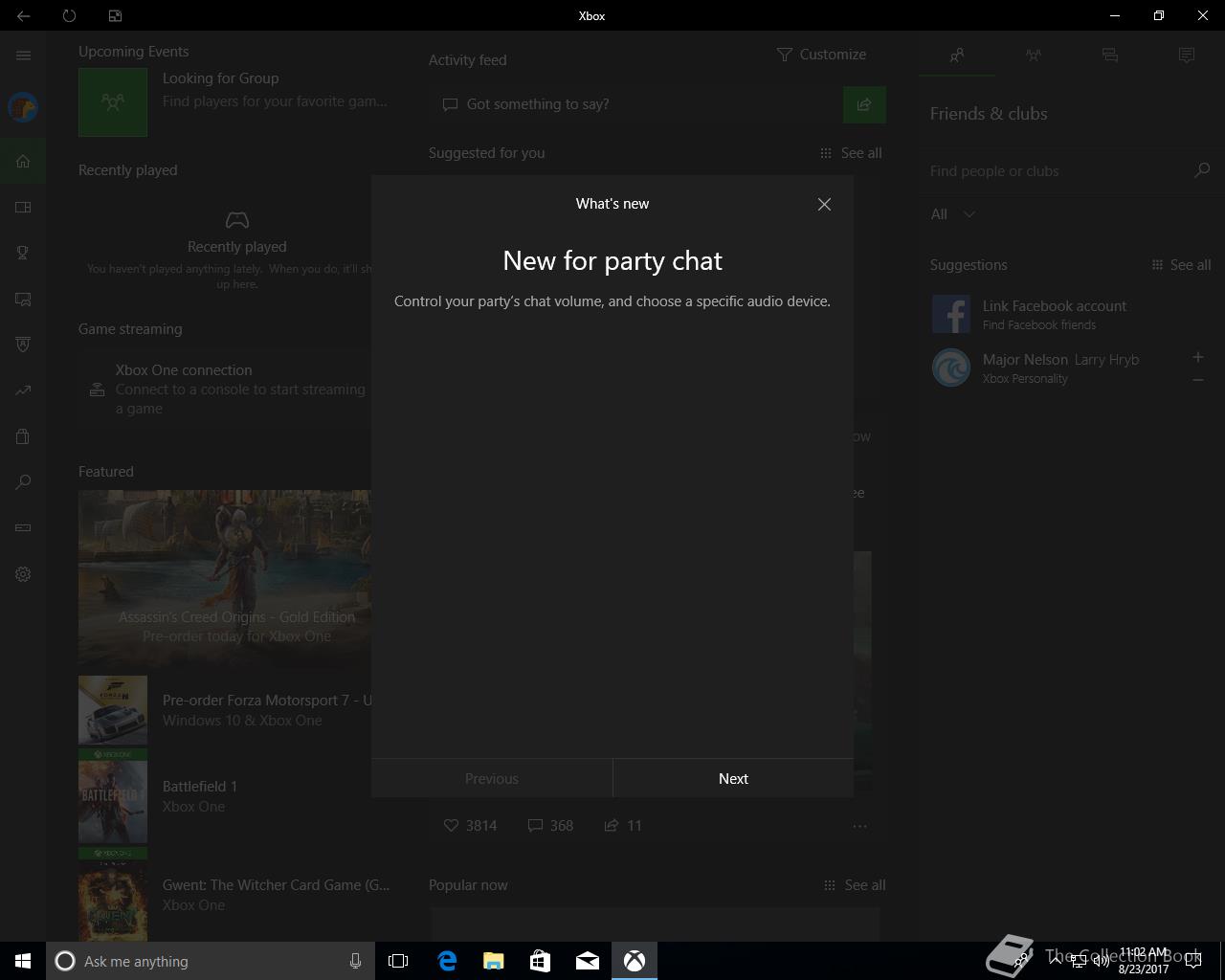Viewport: 1225px width, 980px height.
Task: Switch to the Friends tab
Action: coord(957,56)
